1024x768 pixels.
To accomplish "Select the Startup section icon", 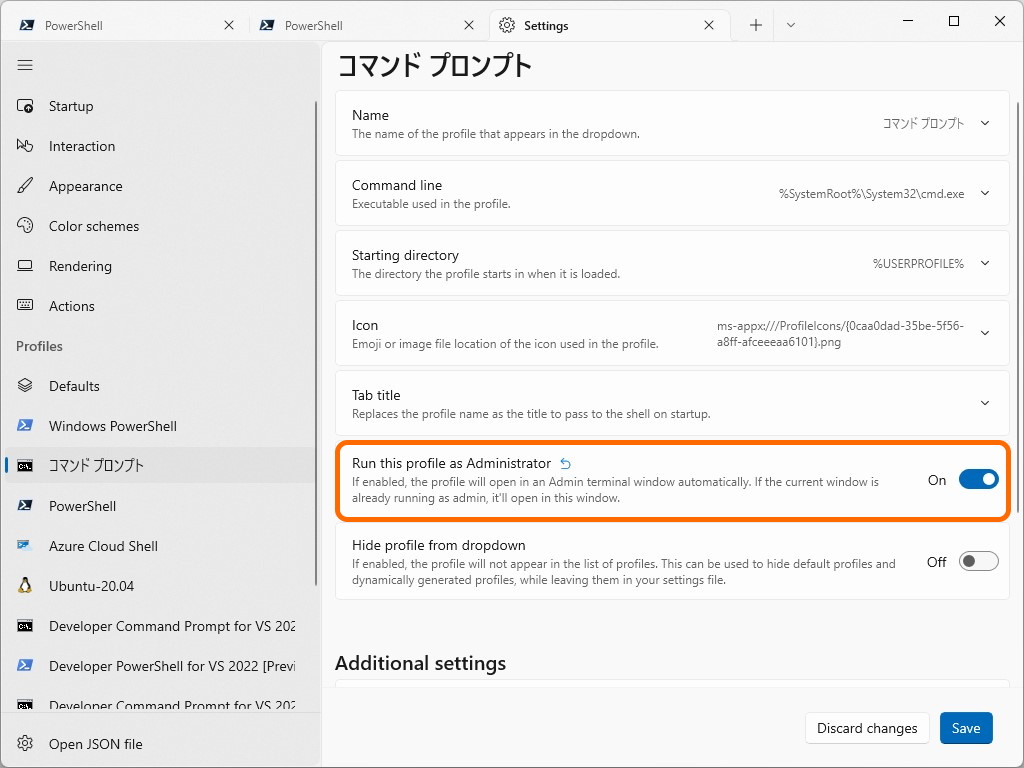I will (x=25, y=106).
